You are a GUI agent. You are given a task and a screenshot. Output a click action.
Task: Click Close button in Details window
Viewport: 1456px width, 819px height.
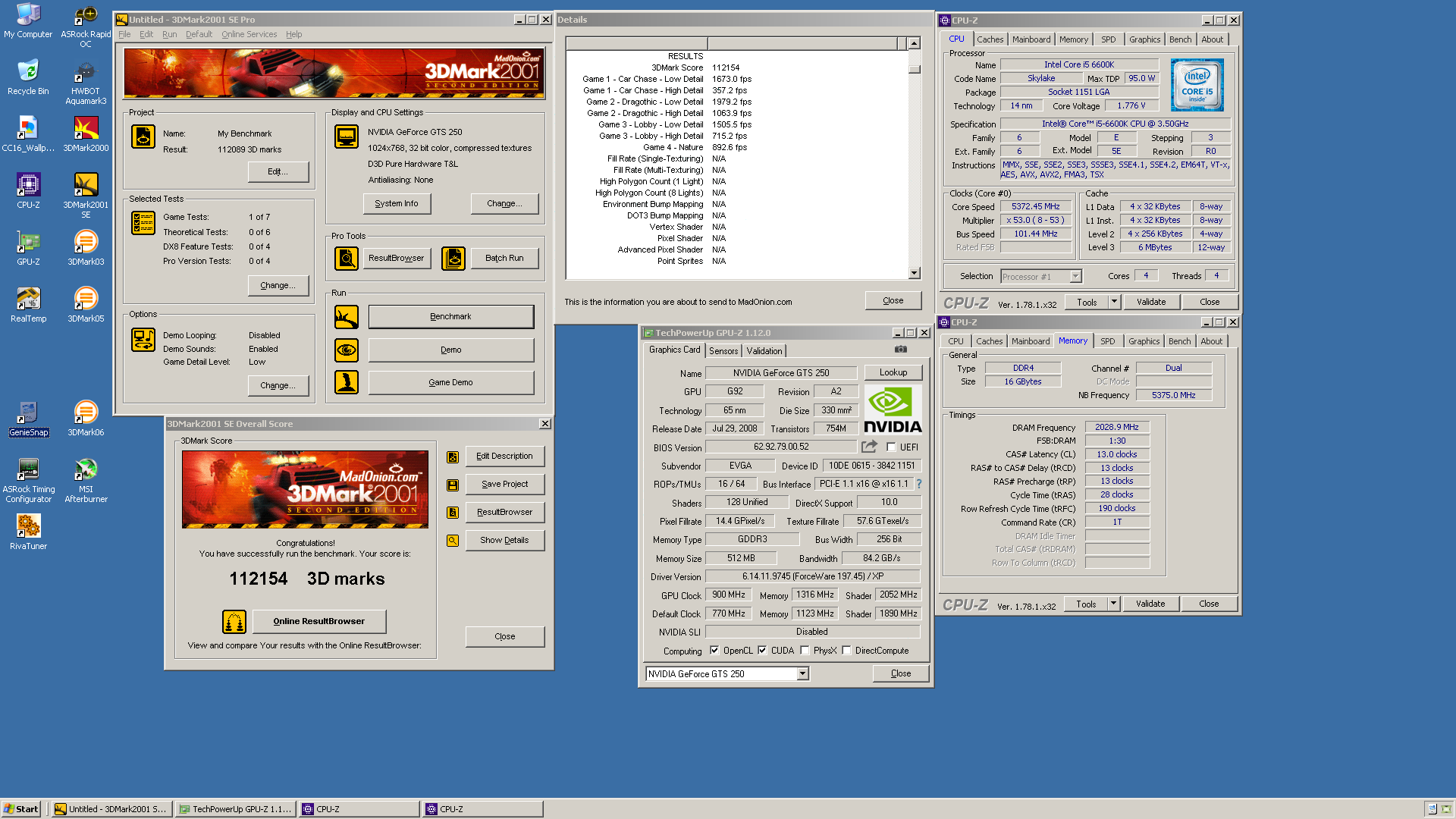(x=893, y=301)
